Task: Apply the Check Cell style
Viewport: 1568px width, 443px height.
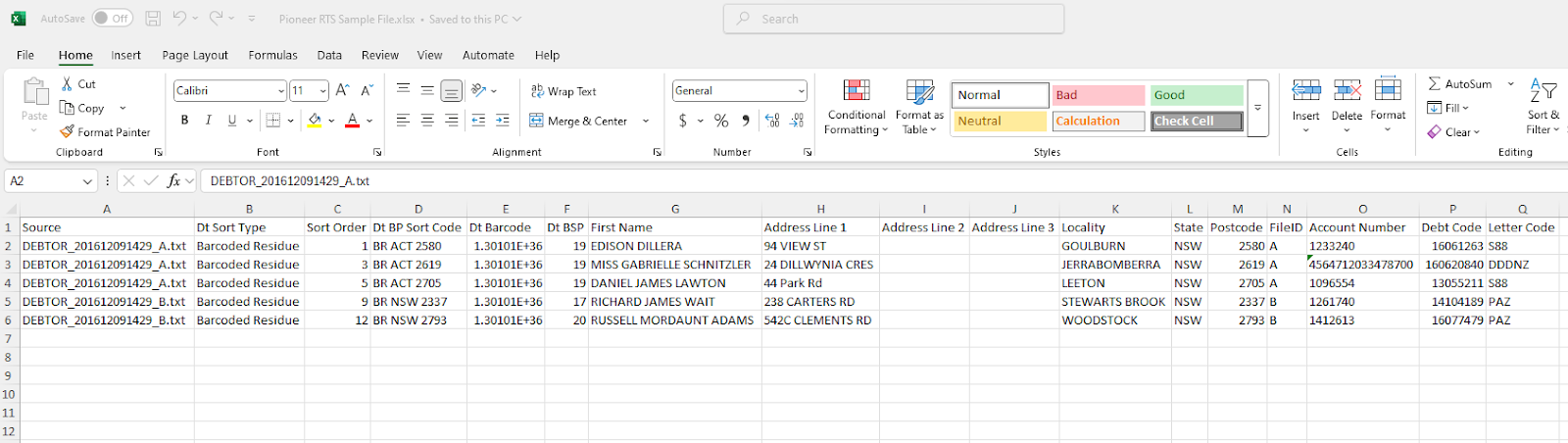Action: tap(1196, 121)
